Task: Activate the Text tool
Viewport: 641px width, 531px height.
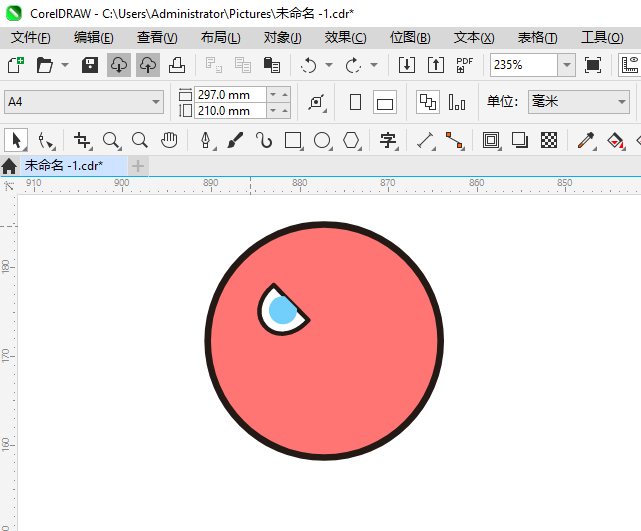Action: pos(388,140)
